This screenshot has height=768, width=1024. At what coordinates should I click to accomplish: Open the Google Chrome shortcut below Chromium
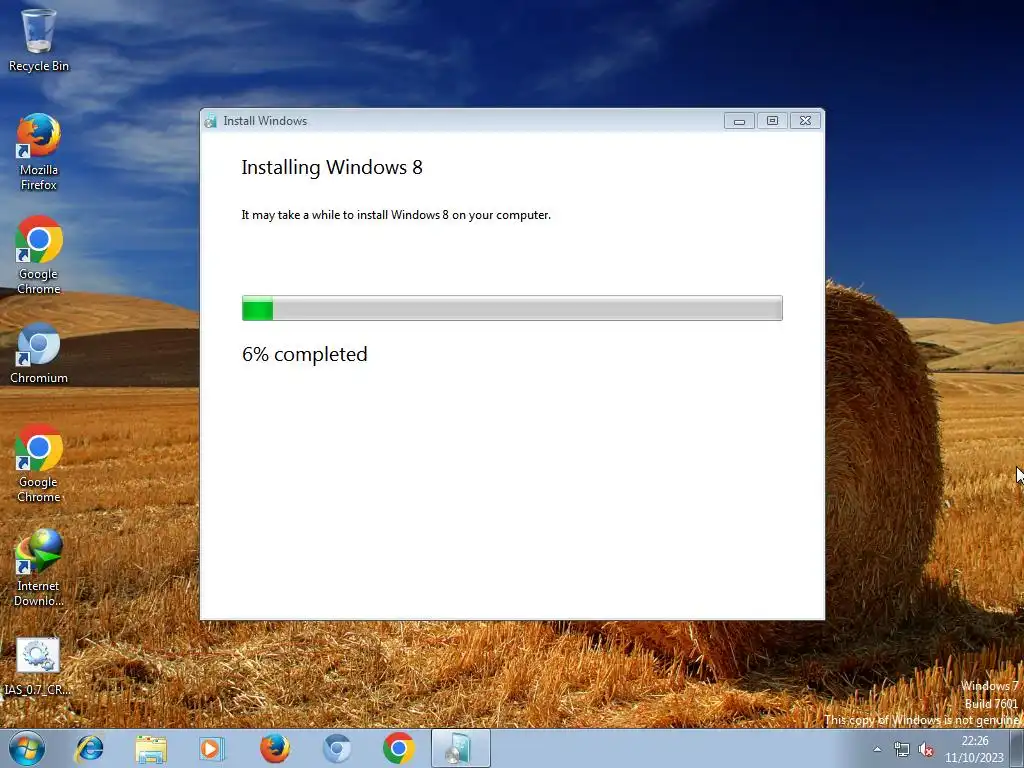[39, 463]
